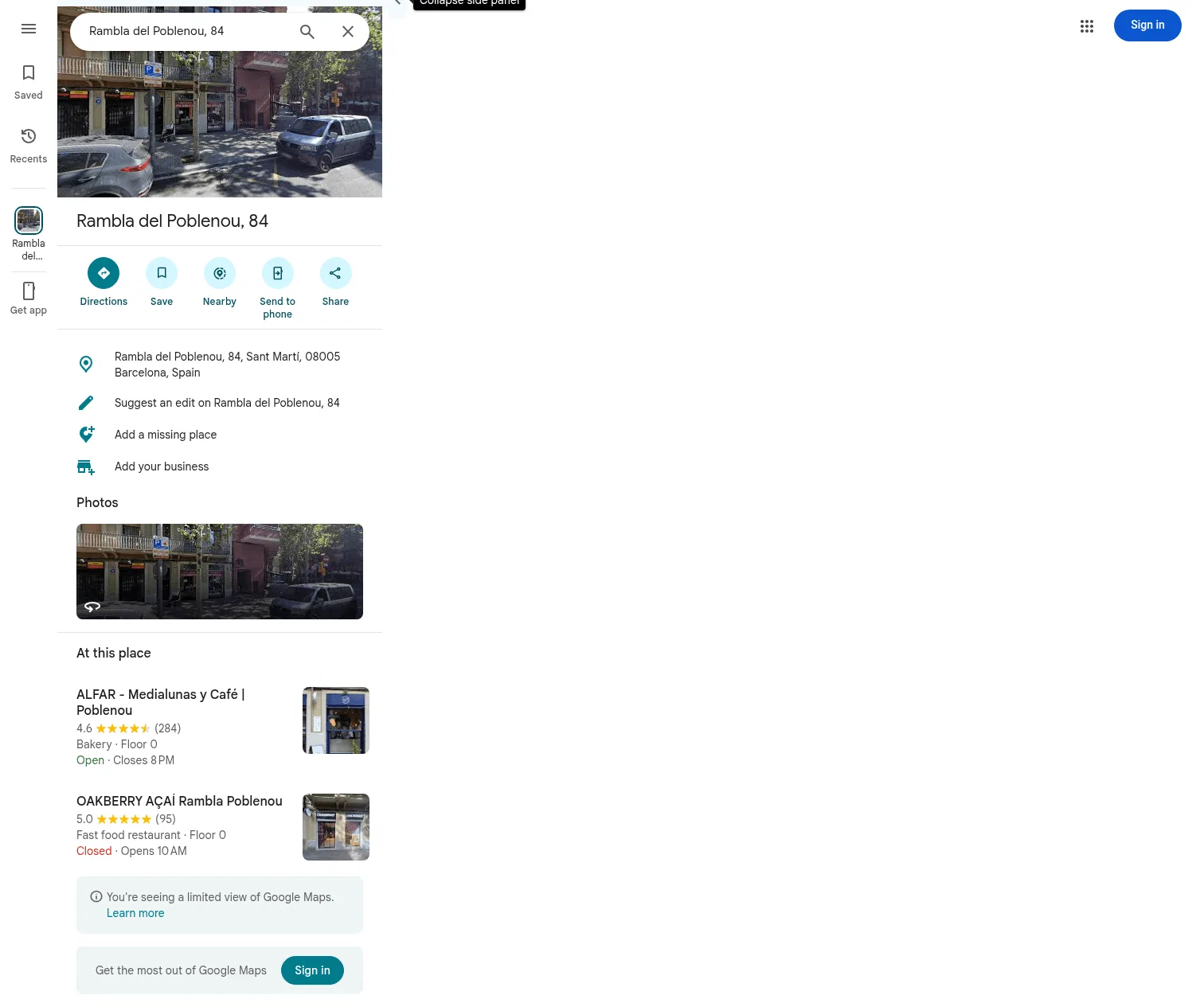This screenshot has width=1204, height=1007.
Task: Click the limited view info icon
Action: click(x=96, y=897)
